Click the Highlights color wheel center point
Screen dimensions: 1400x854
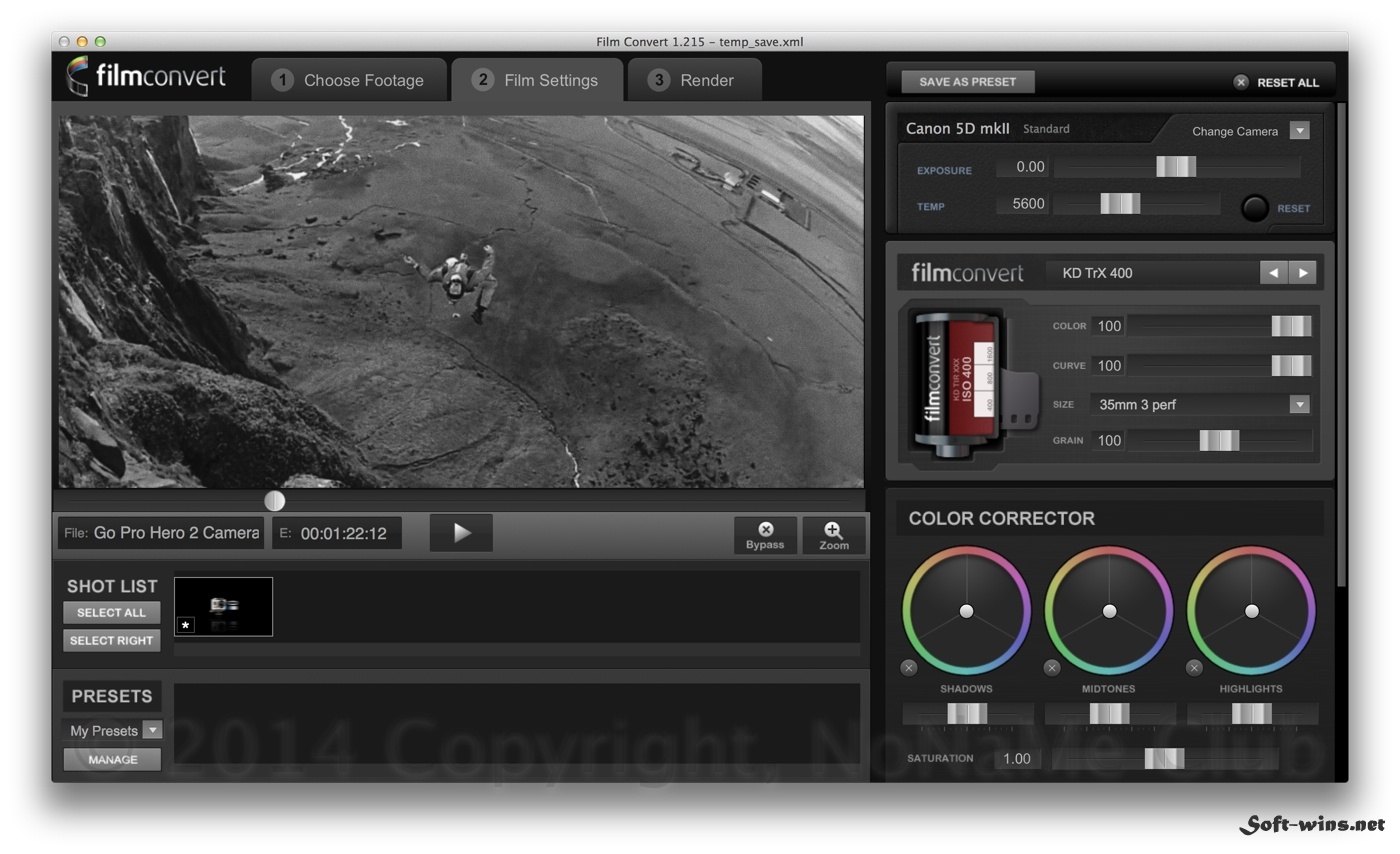[1252, 610]
